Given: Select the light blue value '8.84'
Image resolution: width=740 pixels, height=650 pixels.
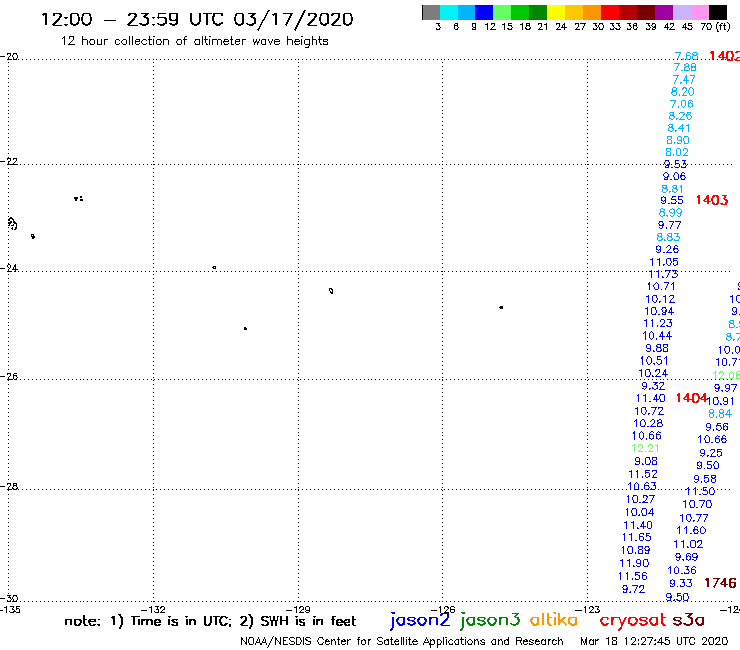Looking at the screenshot, I should (720, 414).
